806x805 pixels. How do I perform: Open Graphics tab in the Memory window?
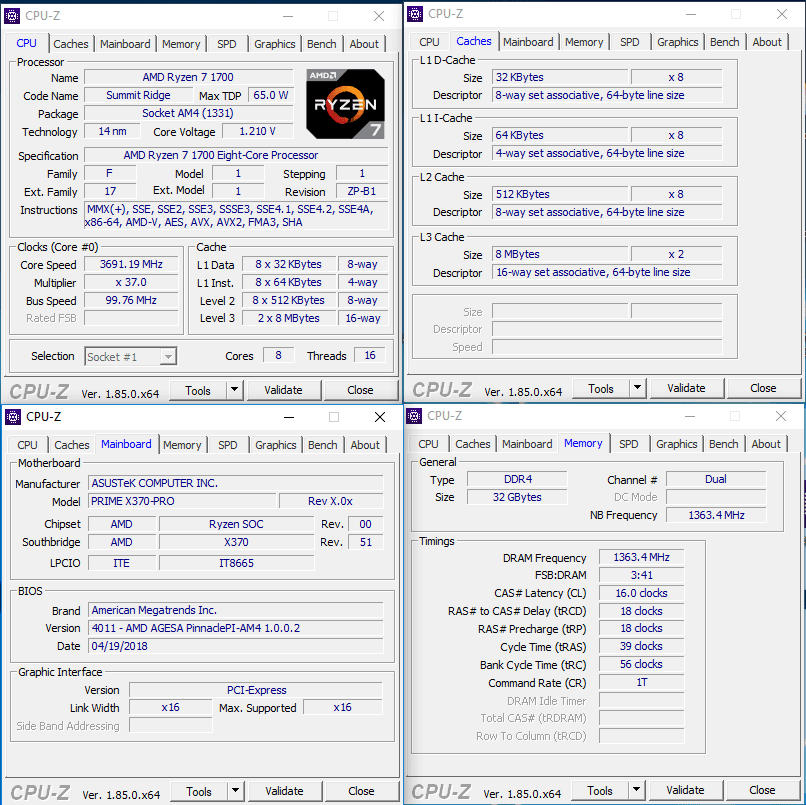[x=676, y=444]
